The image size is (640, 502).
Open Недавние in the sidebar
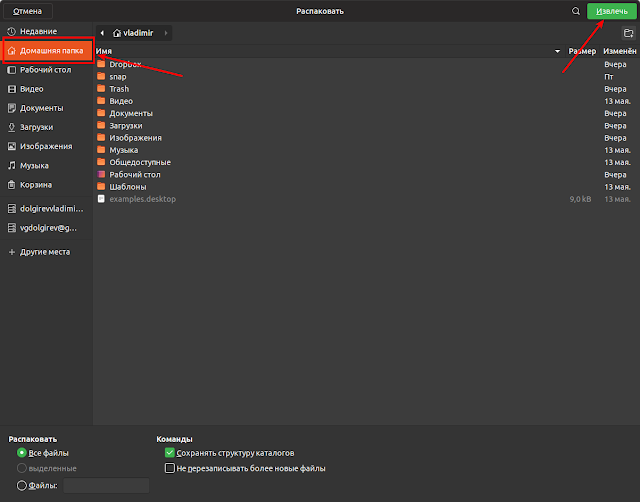pyautogui.click(x=47, y=31)
